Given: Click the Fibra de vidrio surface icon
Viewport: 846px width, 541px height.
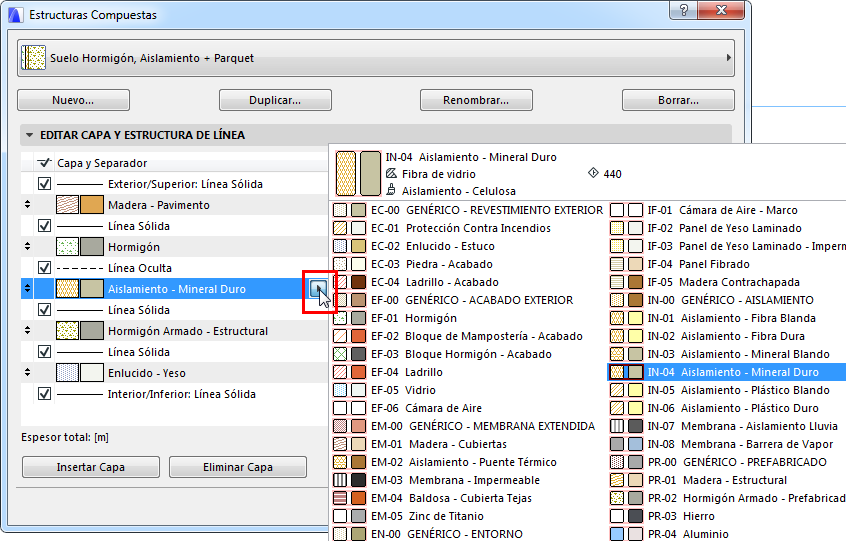Looking at the screenshot, I should coord(392,174).
